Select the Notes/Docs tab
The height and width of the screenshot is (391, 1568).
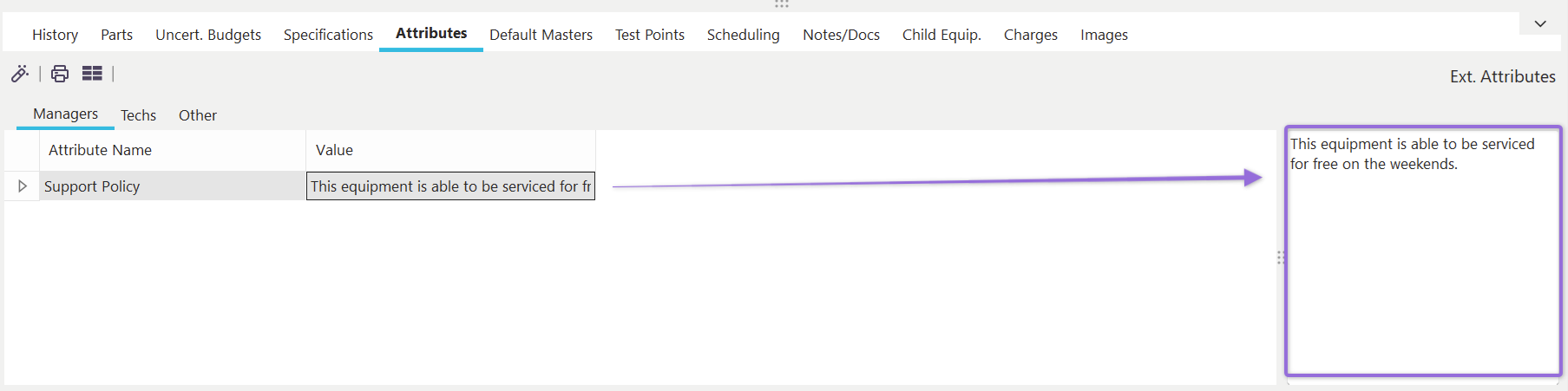click(841, 35)
